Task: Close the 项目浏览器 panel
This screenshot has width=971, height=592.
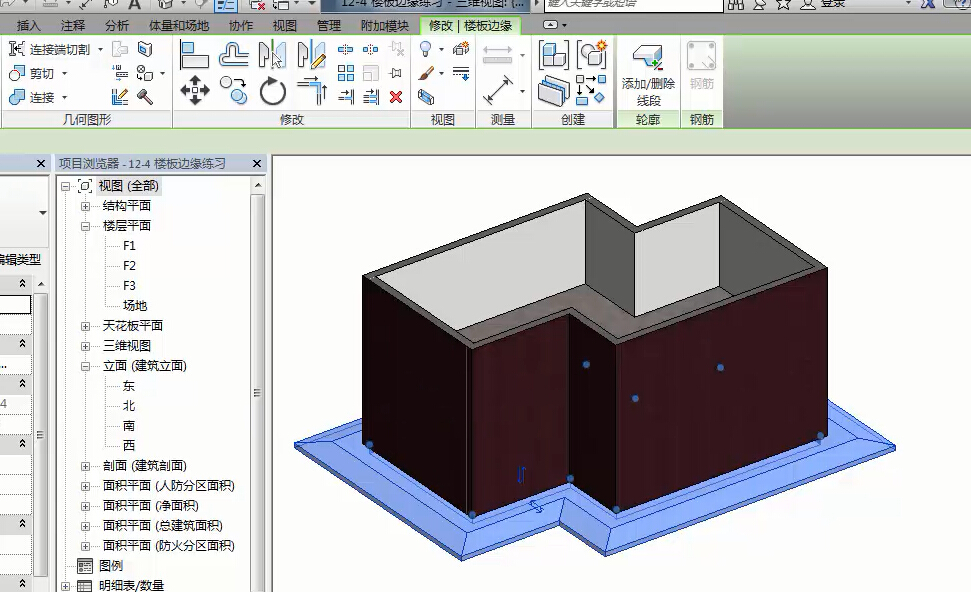Action: [x=257, y=163]
